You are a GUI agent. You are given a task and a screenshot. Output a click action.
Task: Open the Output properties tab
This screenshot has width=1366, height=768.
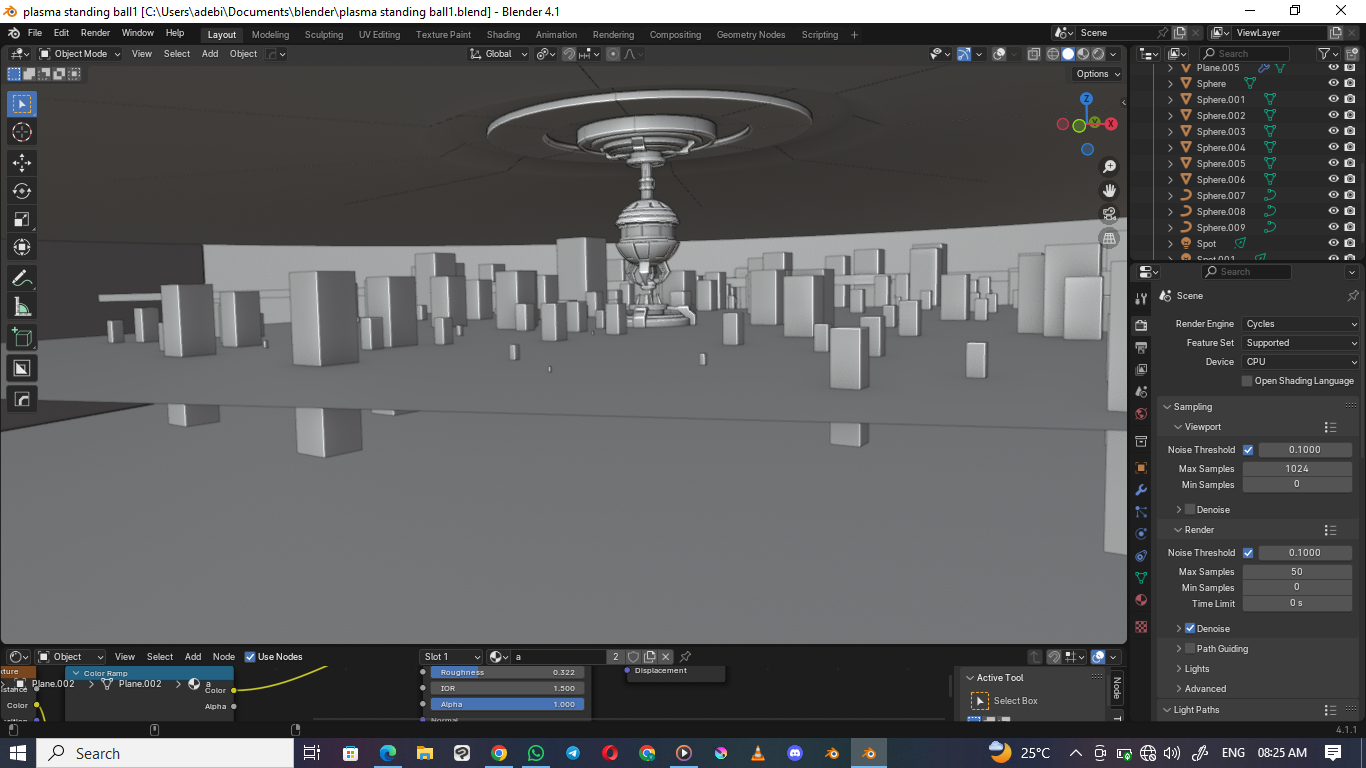point(1141,347)
